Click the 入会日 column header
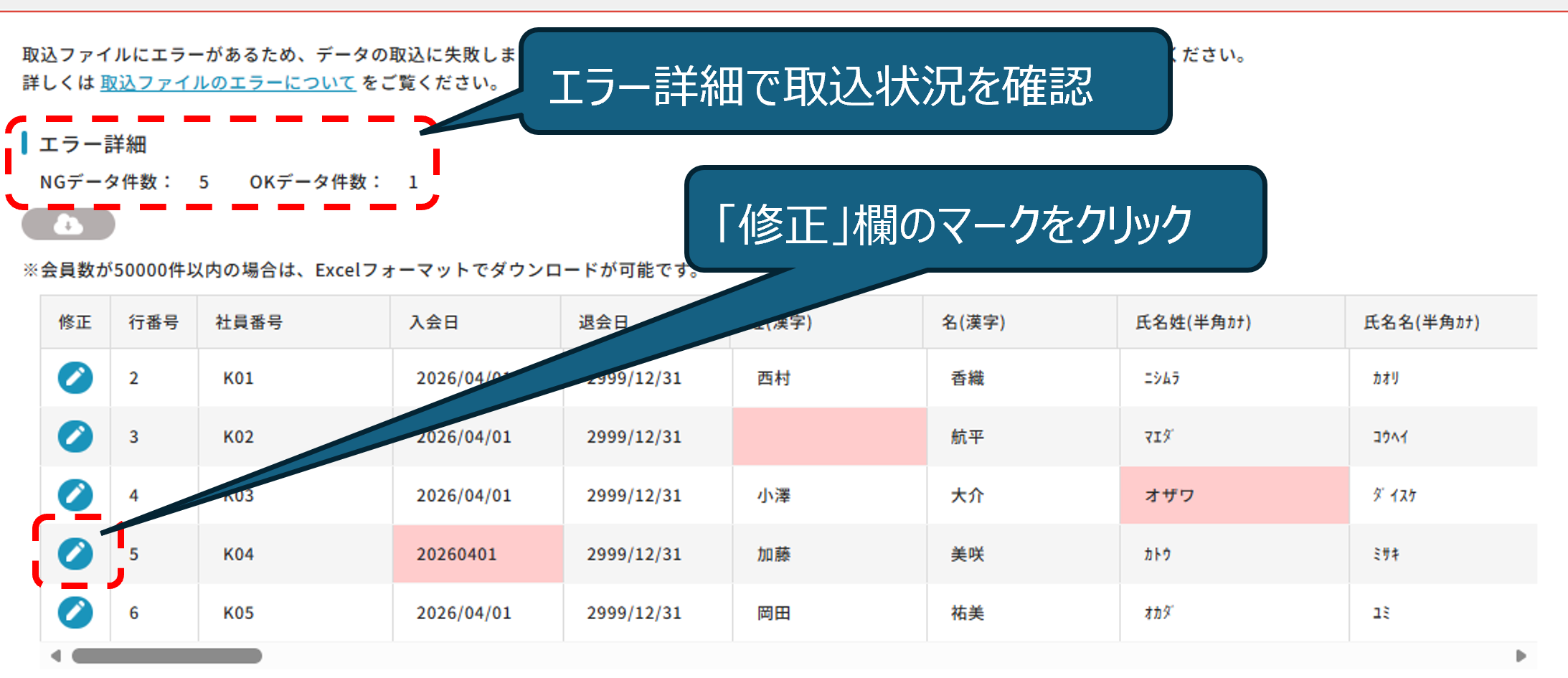Viewport: 1568px width, 678px height. [x=434, y=322]
